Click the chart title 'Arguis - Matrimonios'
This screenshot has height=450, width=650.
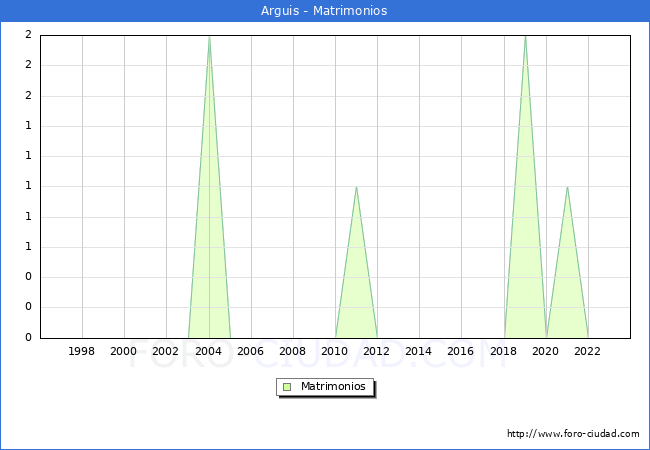325,11
